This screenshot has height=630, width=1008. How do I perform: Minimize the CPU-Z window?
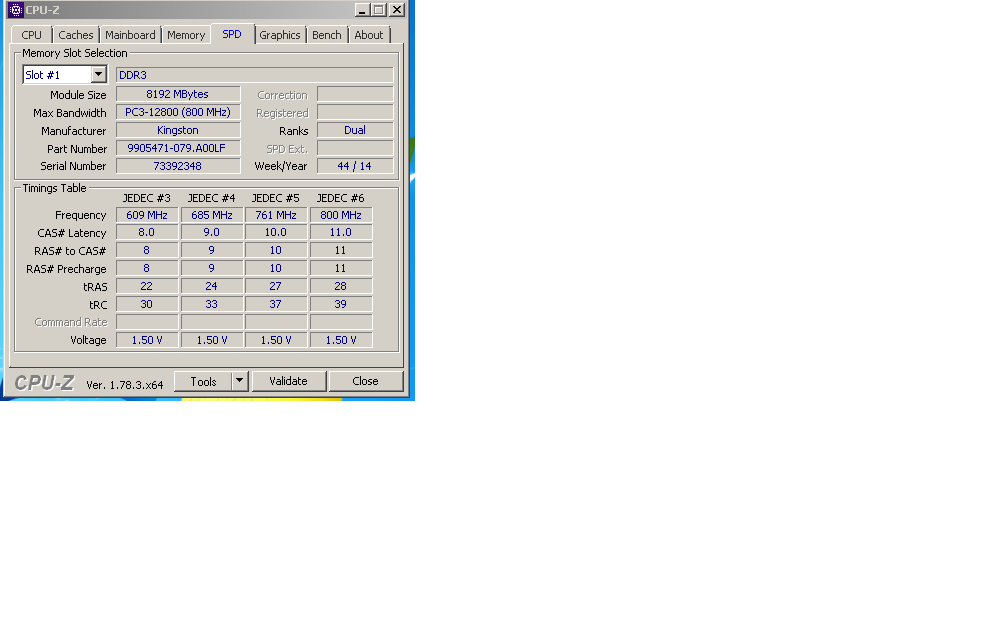[x=362, y=10]
